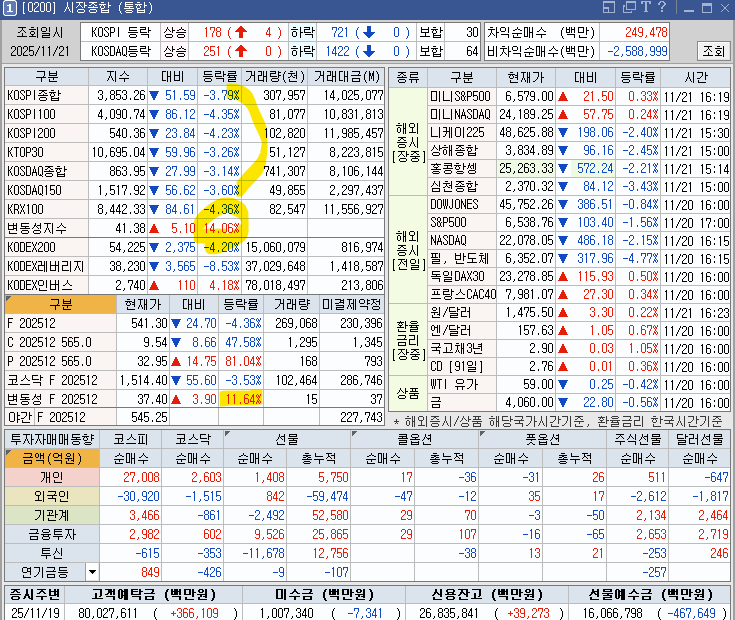Click the highlighted 11.64% cell
This screenshot has height=620, width=735.
tap(240, 399)
